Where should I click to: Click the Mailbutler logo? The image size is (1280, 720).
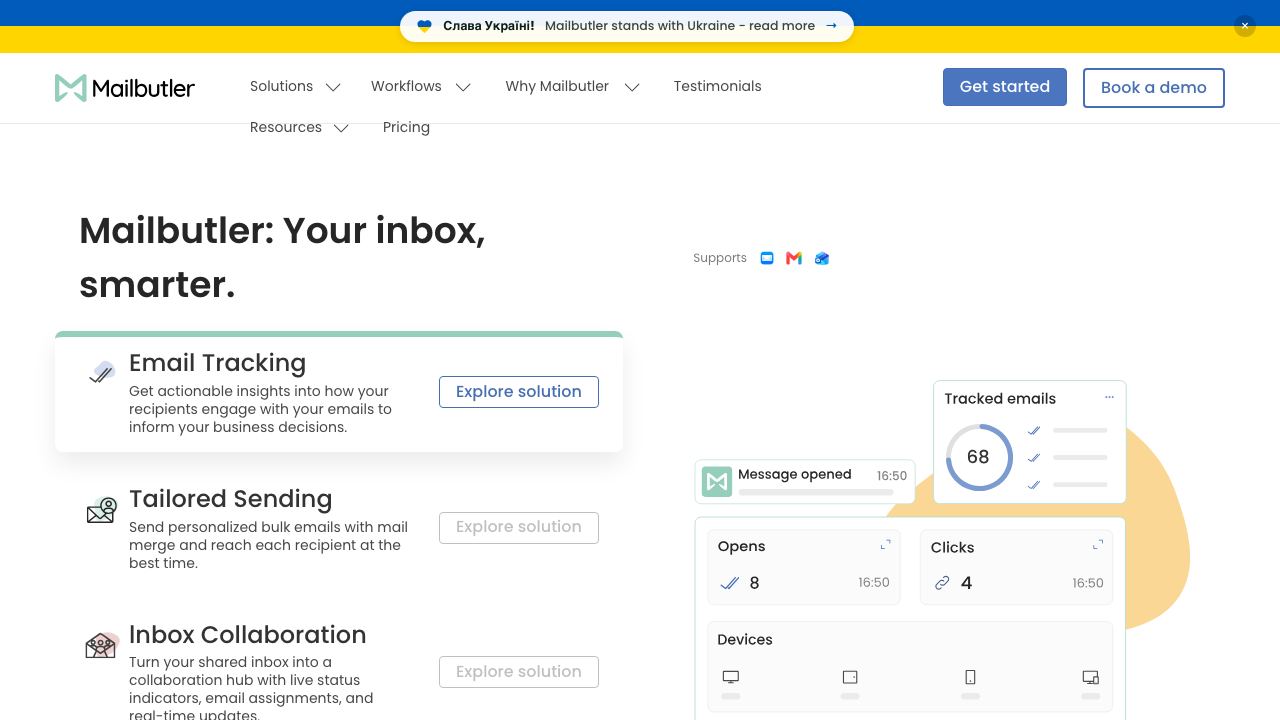point(125,88)
